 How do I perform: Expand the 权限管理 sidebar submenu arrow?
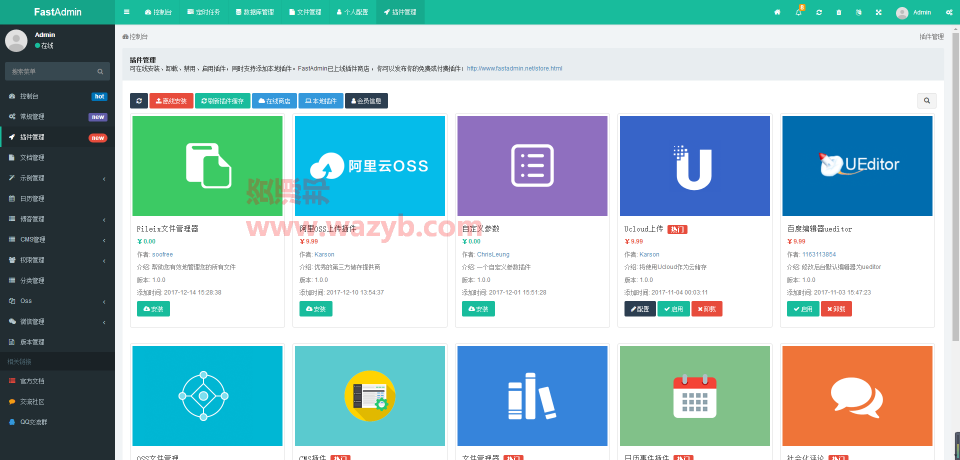click(x=104, y=260)
